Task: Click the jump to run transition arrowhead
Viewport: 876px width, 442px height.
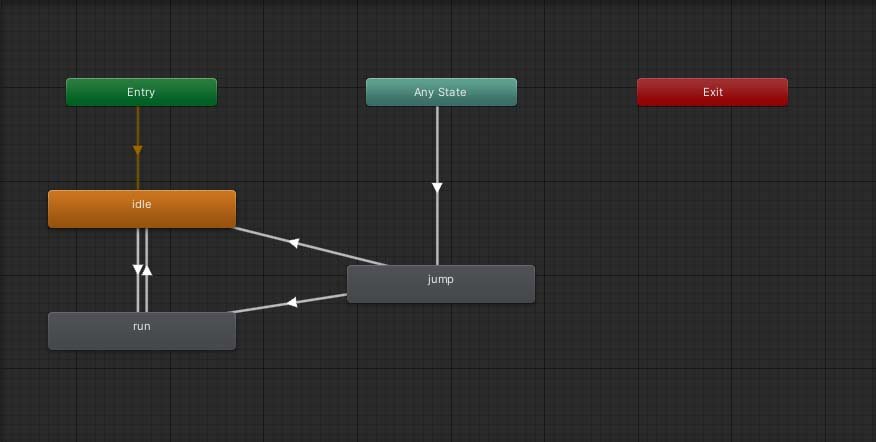Action: [x=292, y=302]
